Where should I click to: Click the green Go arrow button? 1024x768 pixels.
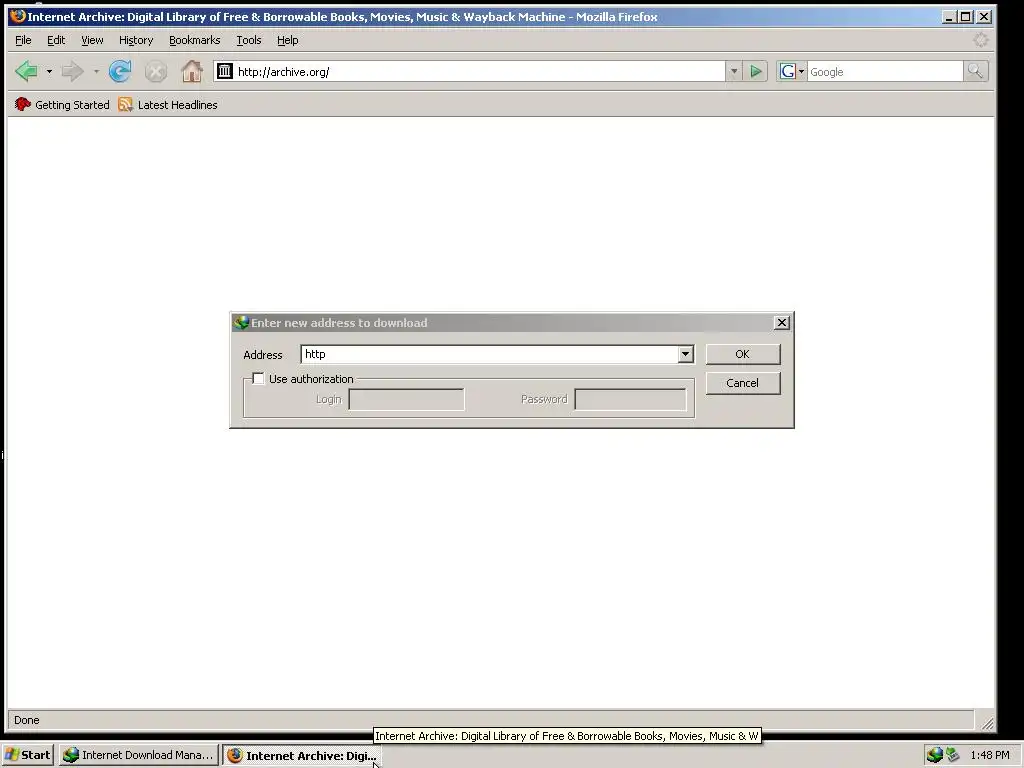coord(756,71)
